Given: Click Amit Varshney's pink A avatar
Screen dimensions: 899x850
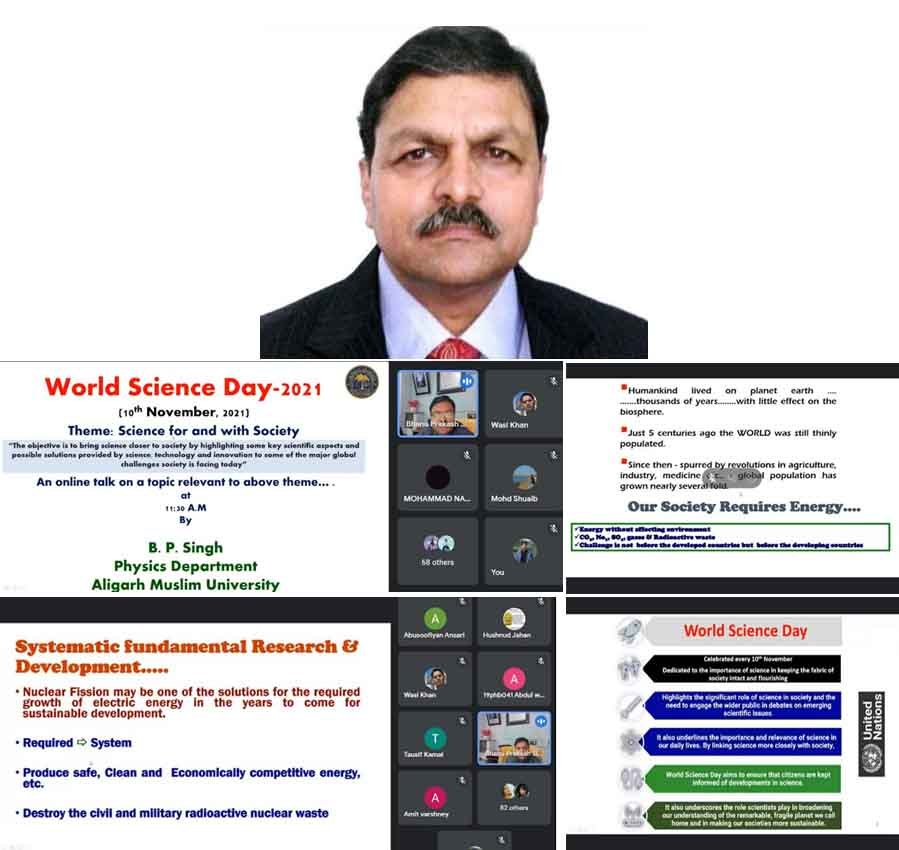Looking at the screenshot, I should click(x=435, y=797).
